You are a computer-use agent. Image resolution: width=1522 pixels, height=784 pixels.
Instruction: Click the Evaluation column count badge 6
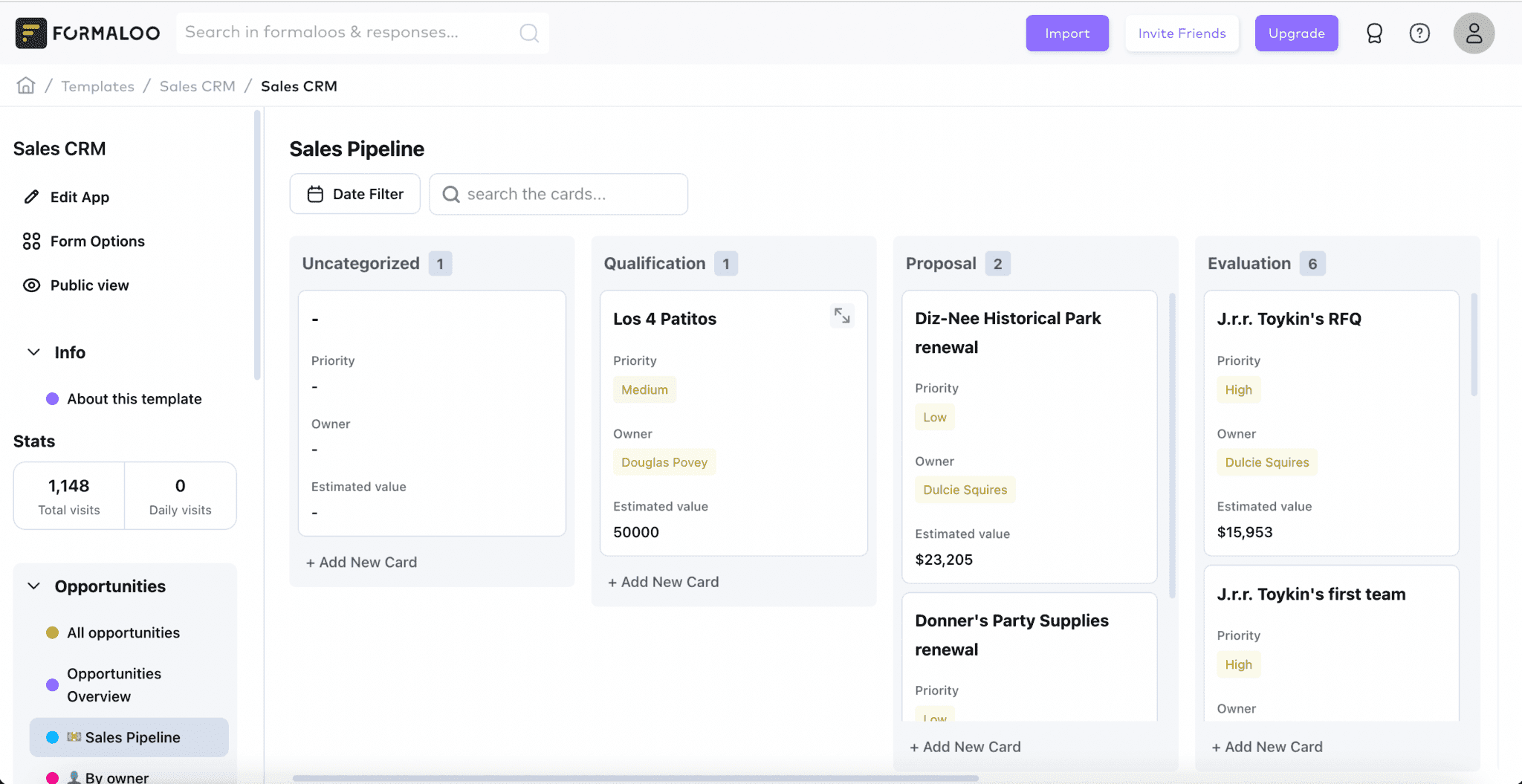[x=1312, y=264]
